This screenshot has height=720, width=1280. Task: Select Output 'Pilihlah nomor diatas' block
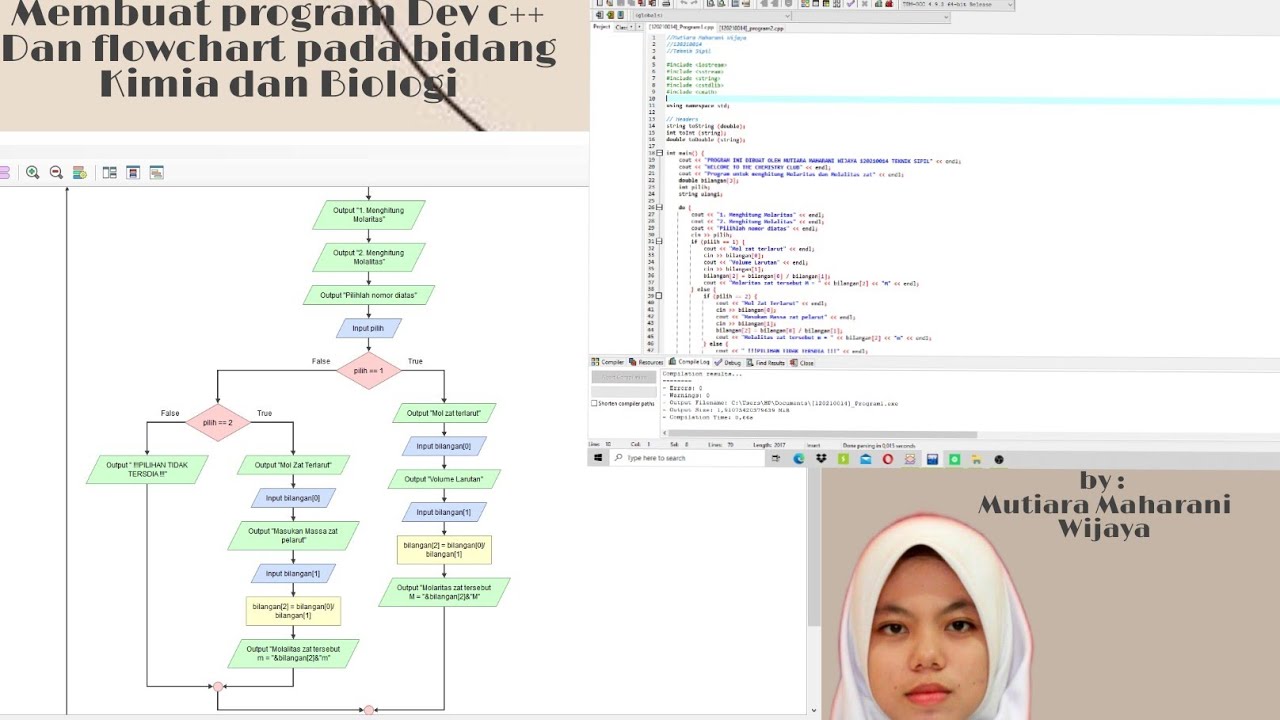point(368,295)
